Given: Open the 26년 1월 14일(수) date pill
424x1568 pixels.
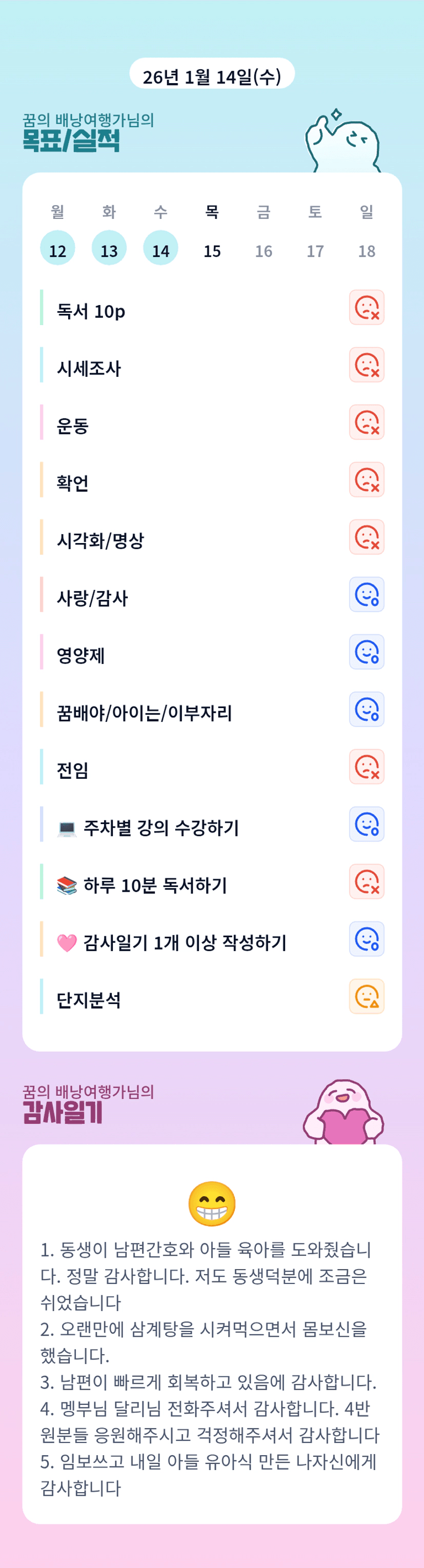Looking at the screenshot, I should (212, 76).
